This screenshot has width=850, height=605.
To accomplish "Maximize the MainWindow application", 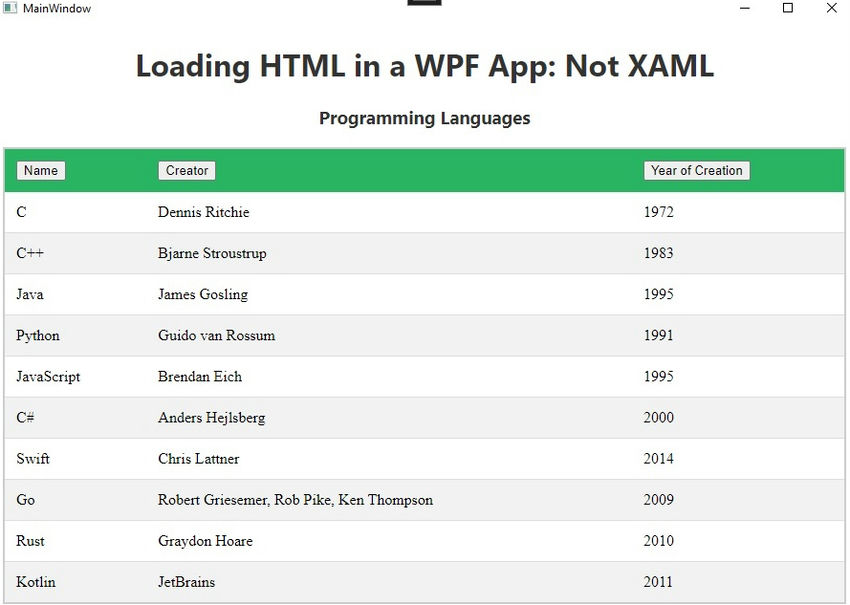I will point(788,8).
